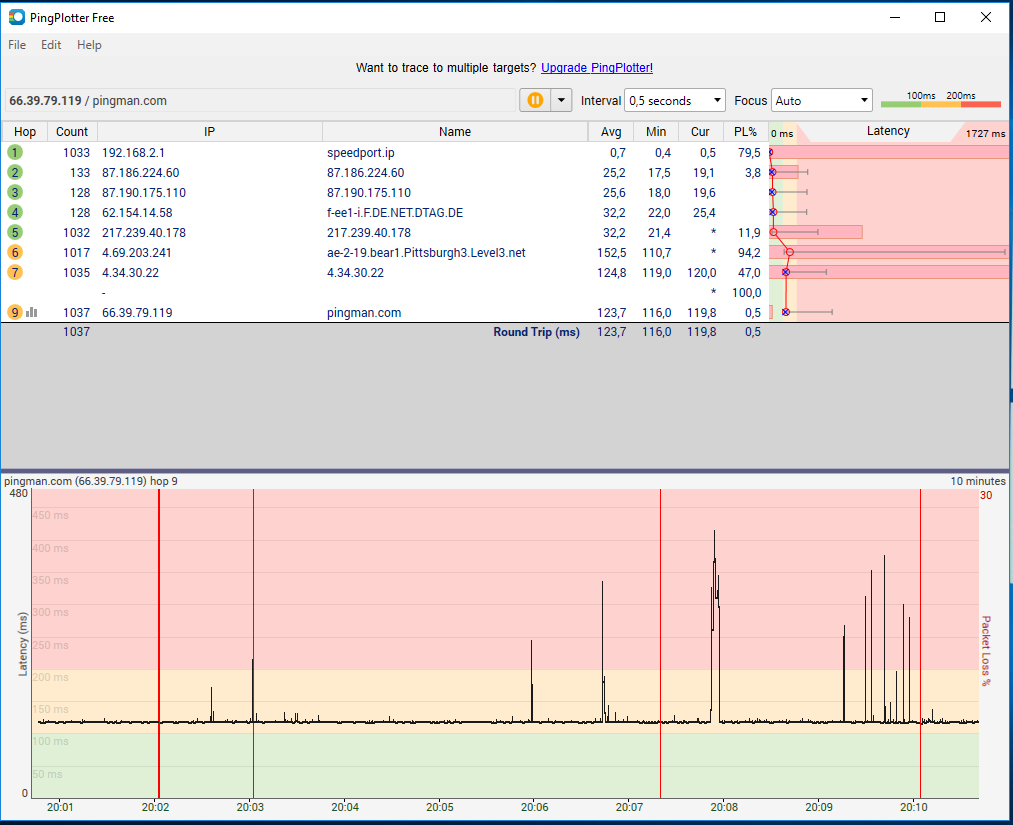Click the Count column header
The image size is (1013, 825).
(72, 132)
